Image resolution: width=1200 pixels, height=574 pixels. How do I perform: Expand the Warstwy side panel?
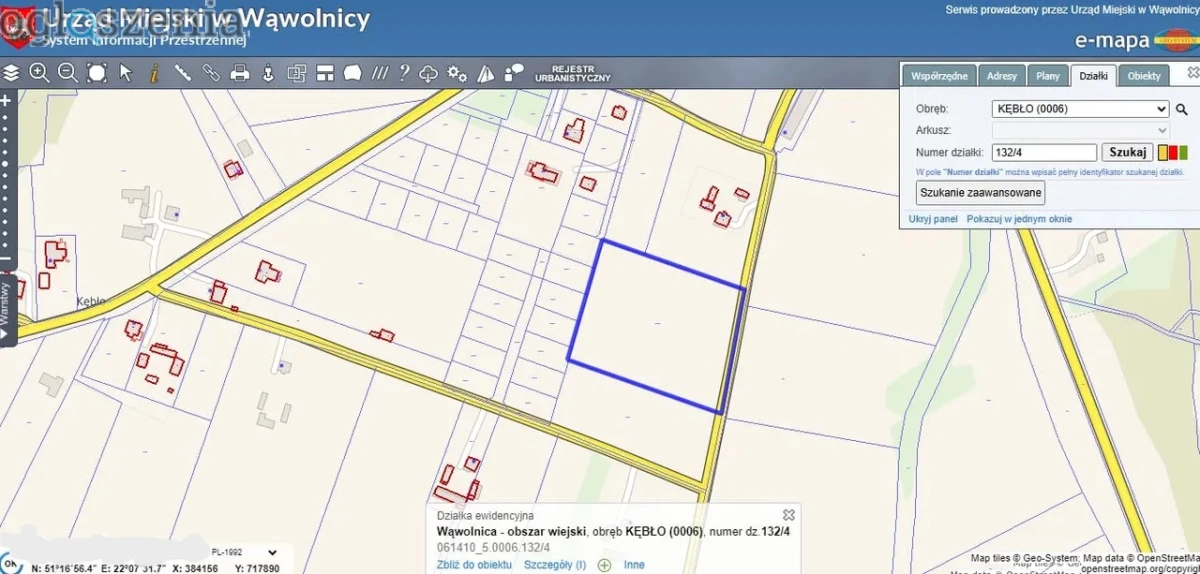pos(6,300)
